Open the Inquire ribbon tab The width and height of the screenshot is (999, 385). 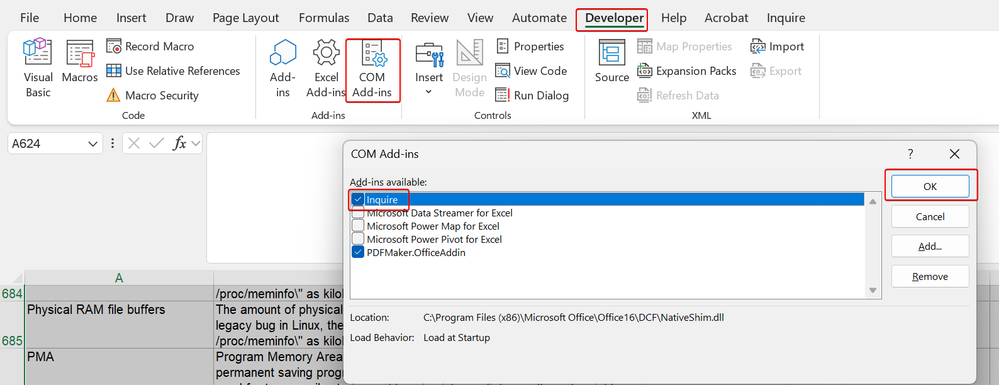786,18
